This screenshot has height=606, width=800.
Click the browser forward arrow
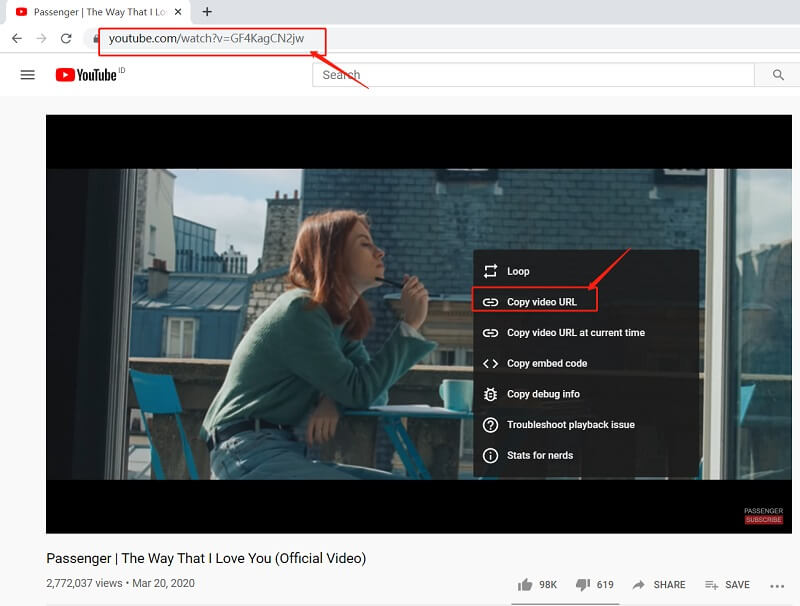pyautogui.click(x=41, y=39)
